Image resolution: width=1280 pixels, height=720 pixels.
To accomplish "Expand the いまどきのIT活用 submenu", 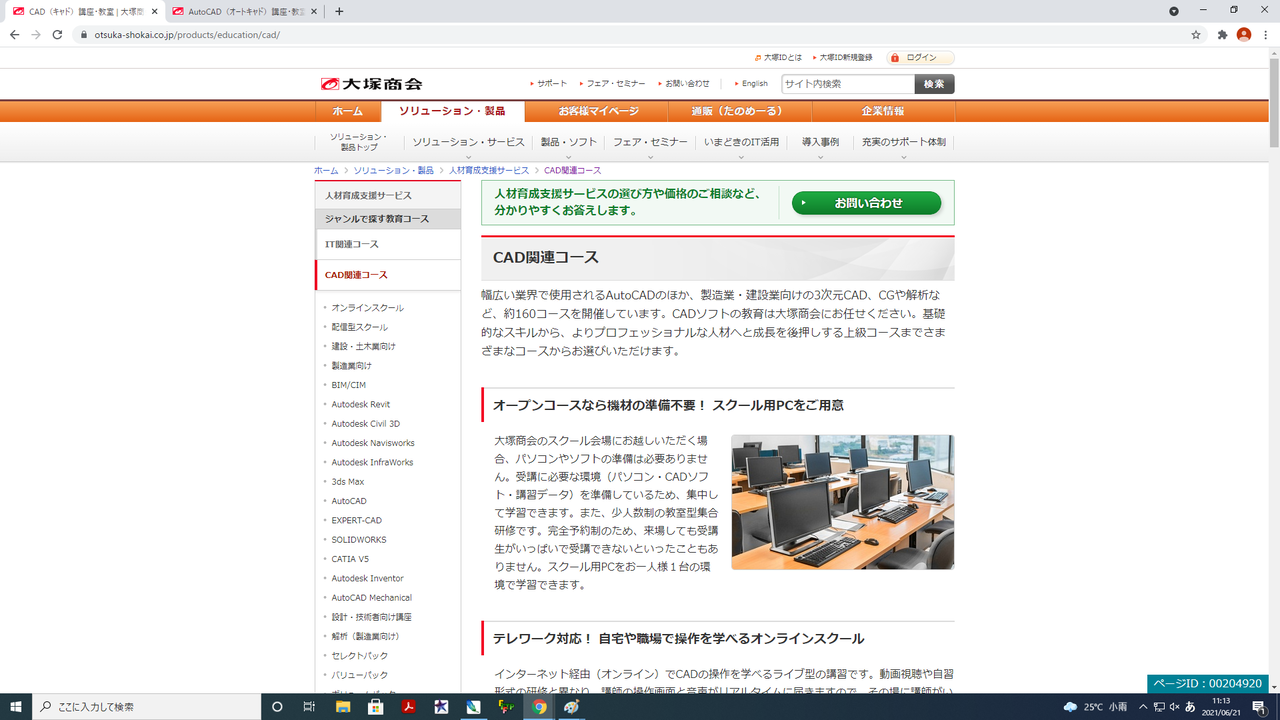I will point(741,142).
